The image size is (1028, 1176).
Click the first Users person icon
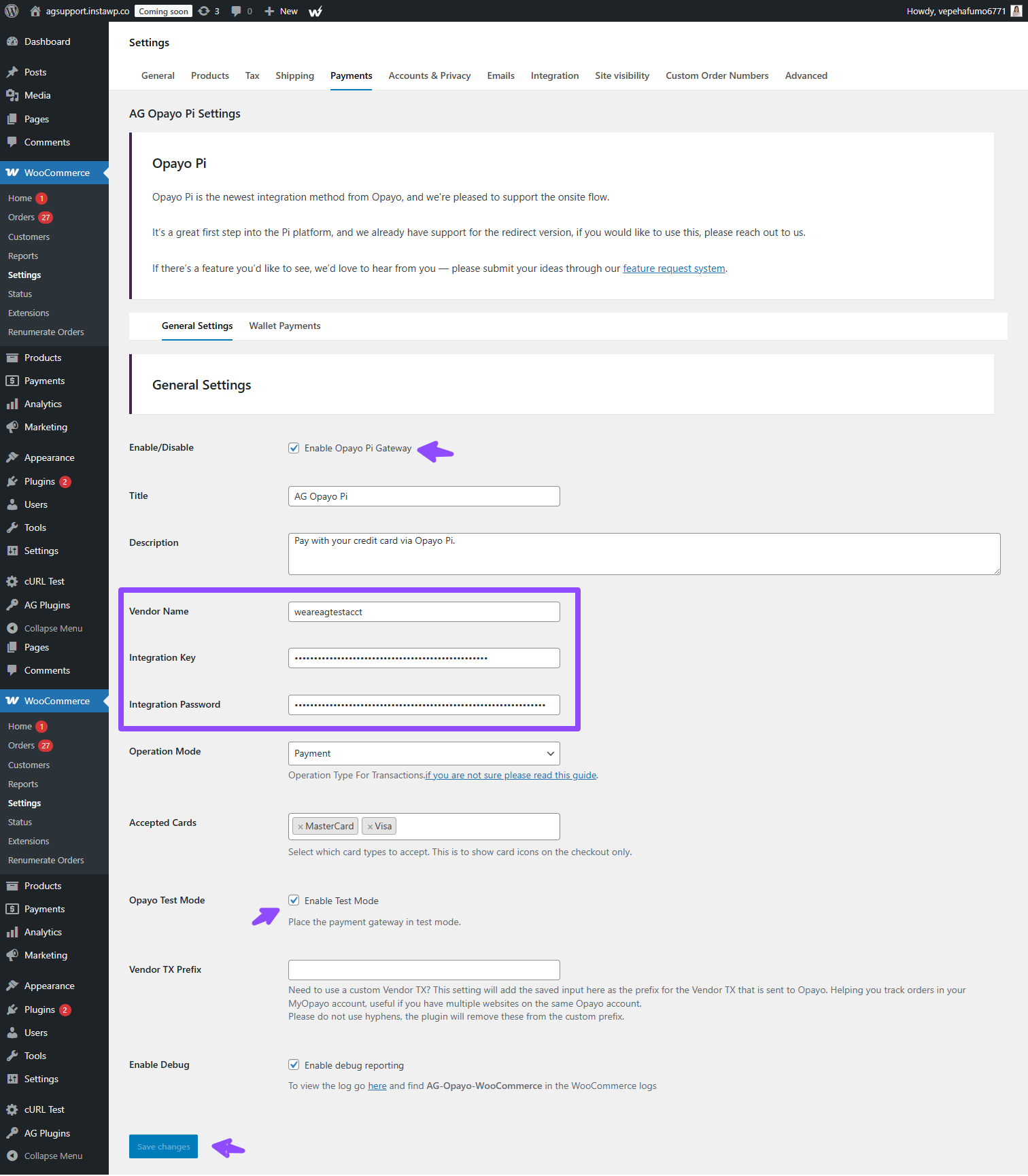[x=12, y=504]
